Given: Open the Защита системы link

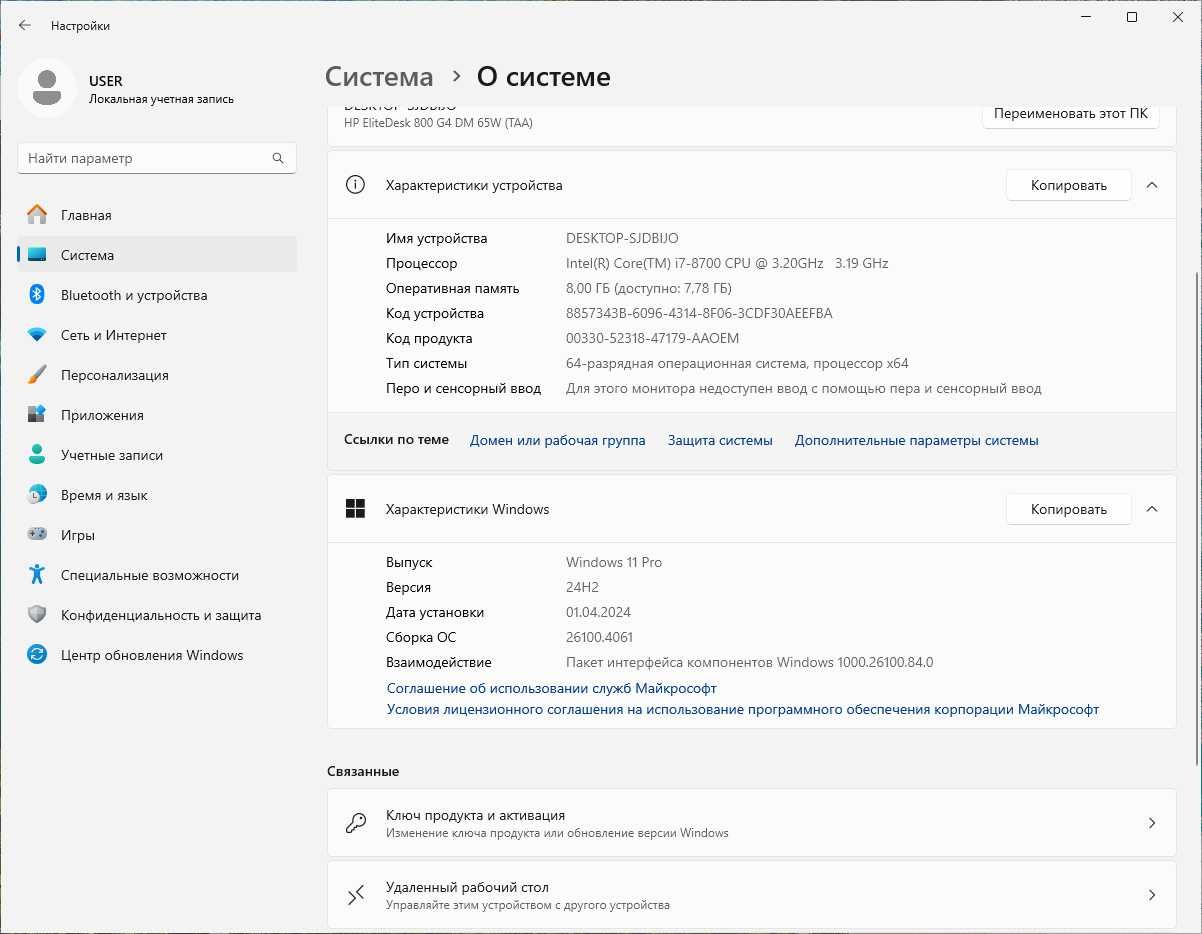Looking at the screenshot, I should point(720,440).
